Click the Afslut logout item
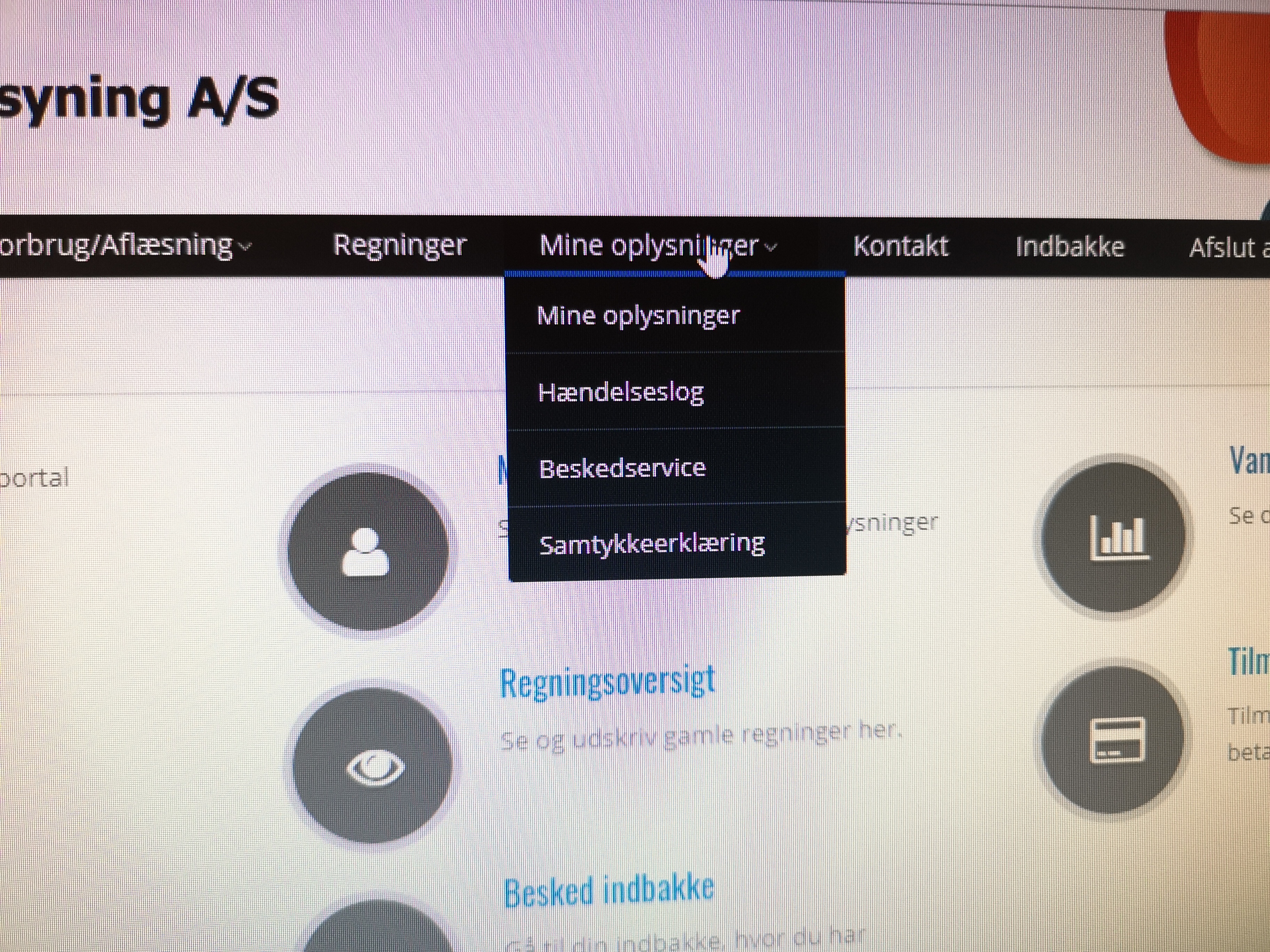The height and width of the screenshot is (952, 1270). tap(1229, 248)
